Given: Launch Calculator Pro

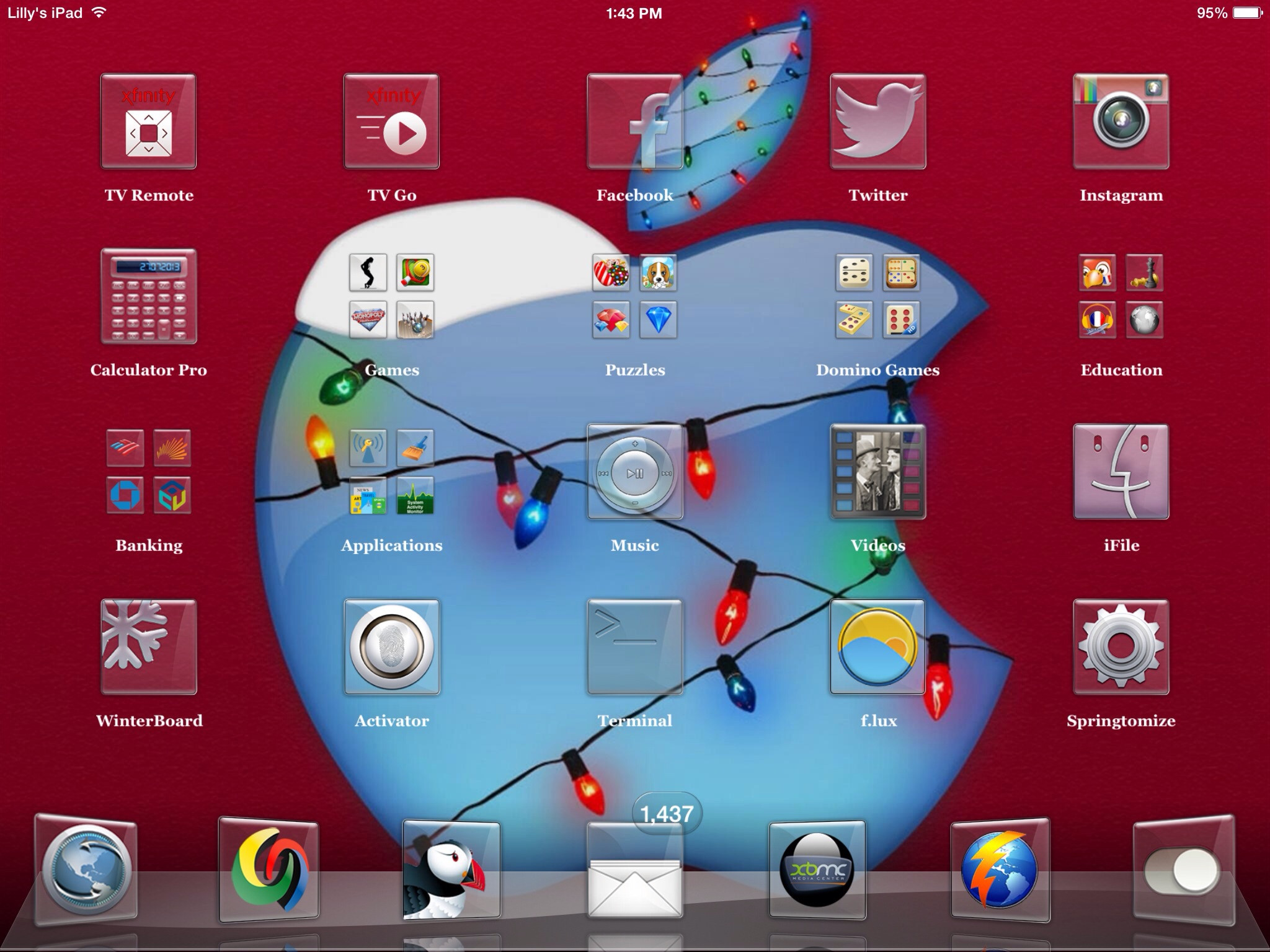Looking at the screenshot, I should [x=149, y=296].
